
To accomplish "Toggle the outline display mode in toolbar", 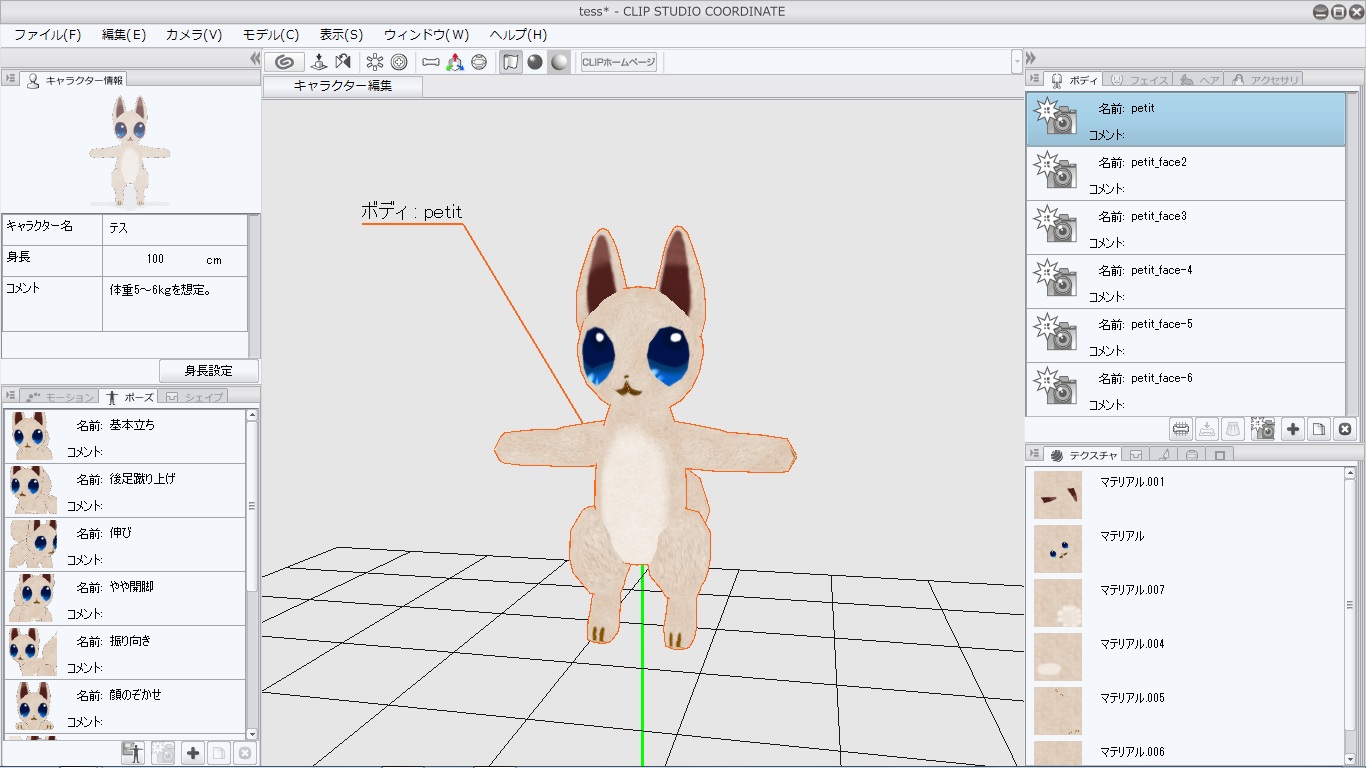I will 511,62.
